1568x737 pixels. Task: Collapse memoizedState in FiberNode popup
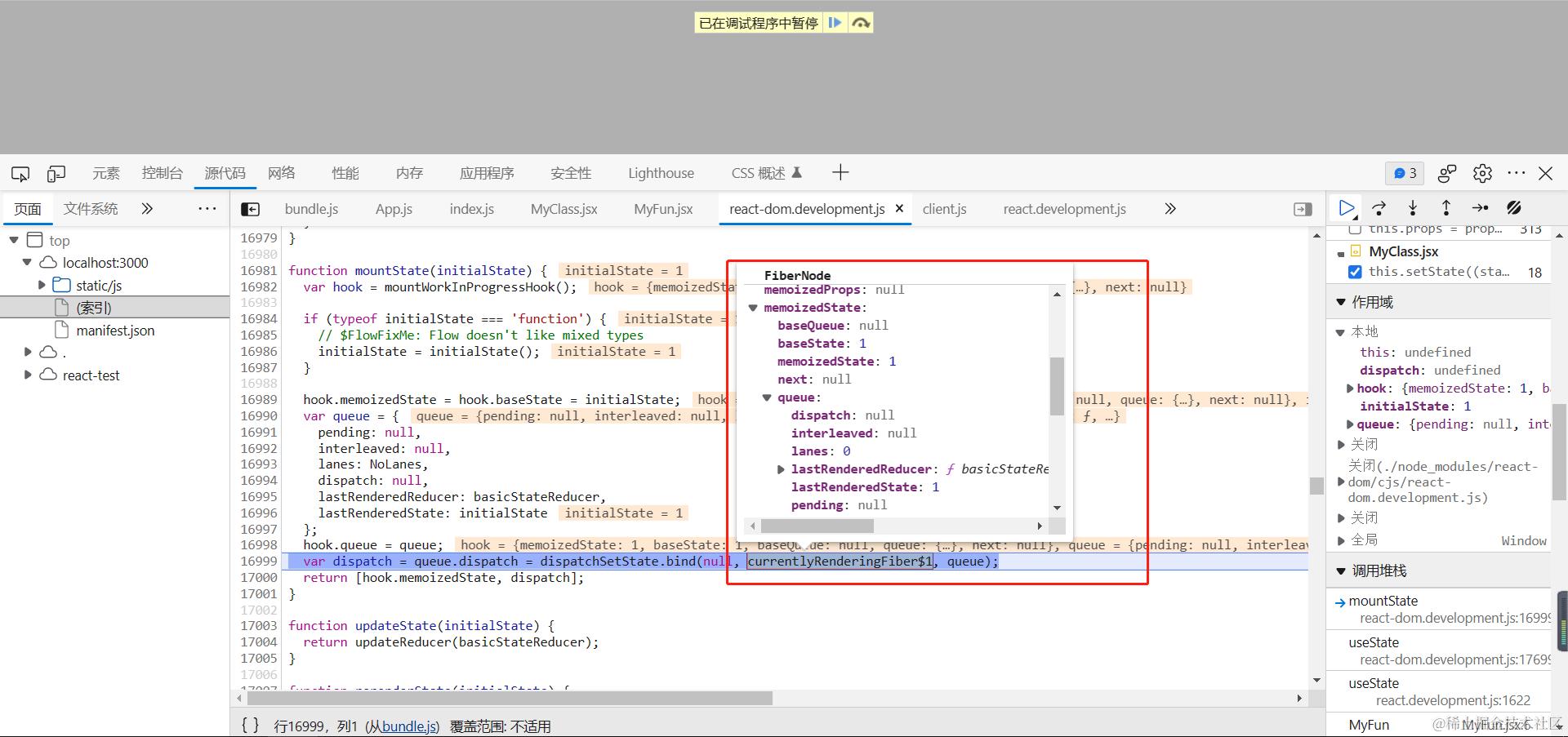(753, 308)
